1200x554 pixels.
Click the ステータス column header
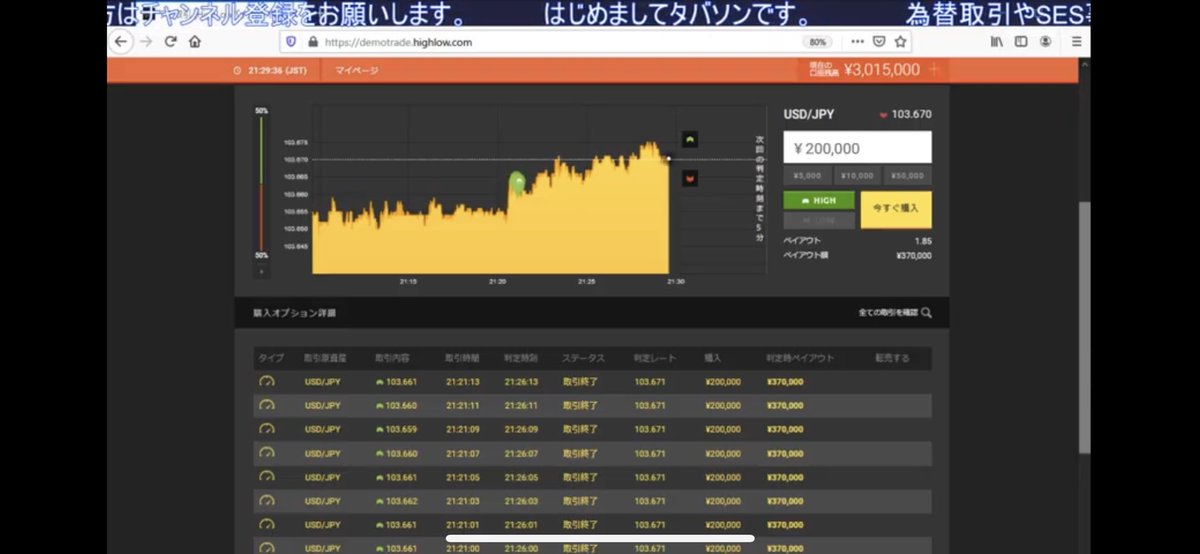583,358
